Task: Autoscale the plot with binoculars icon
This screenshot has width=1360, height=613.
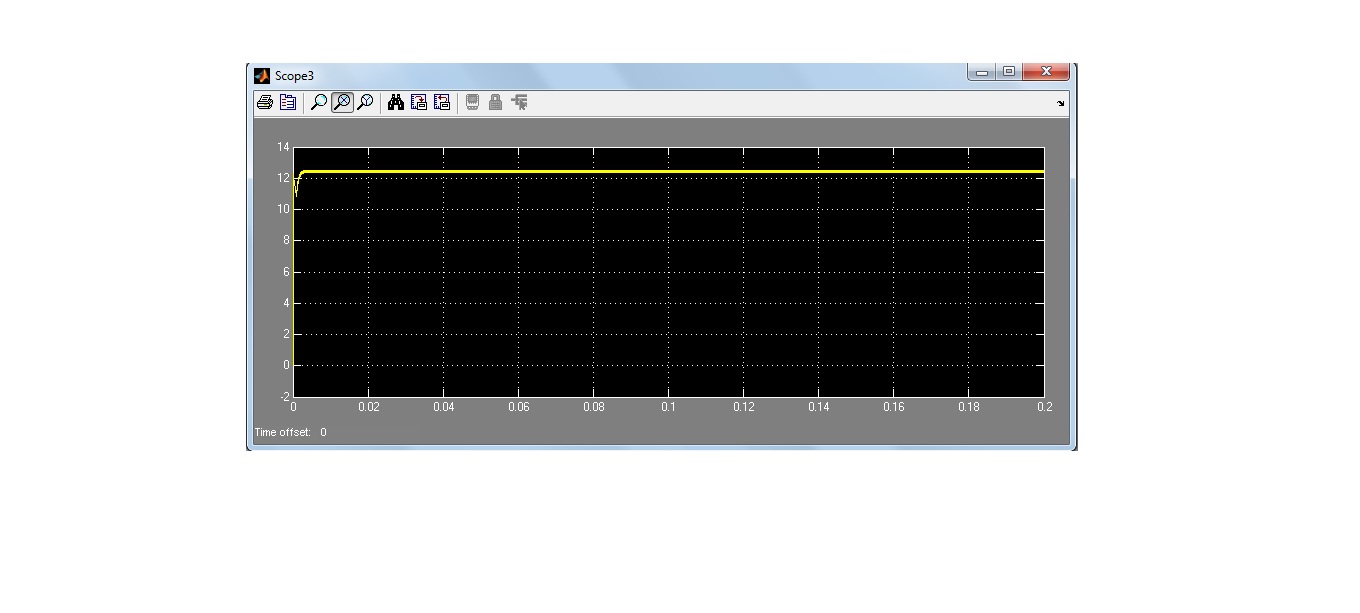Action: [x=396, y=102]
